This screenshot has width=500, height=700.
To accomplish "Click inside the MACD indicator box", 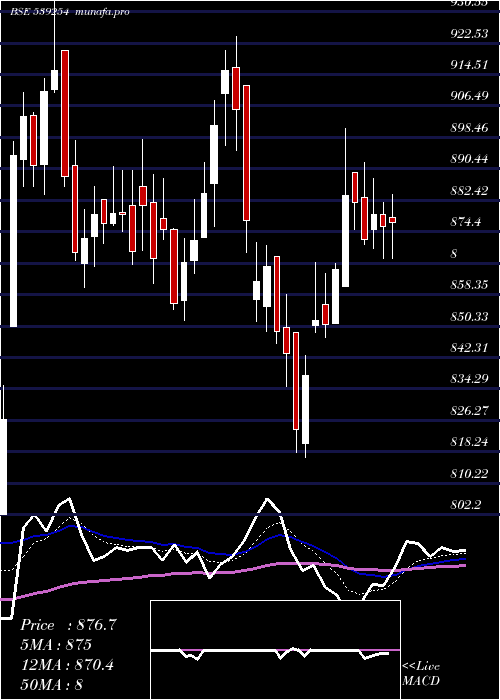I will pyautogui.click(x=275, y=650).
